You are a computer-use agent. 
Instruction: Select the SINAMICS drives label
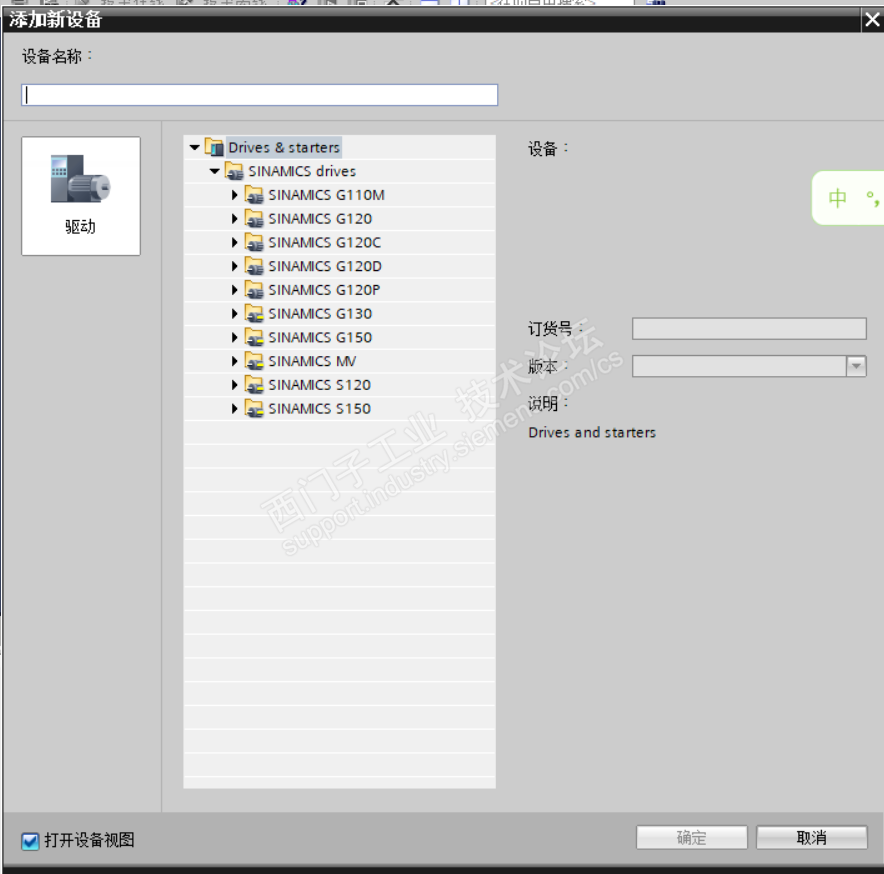click(x=302, y=171)
